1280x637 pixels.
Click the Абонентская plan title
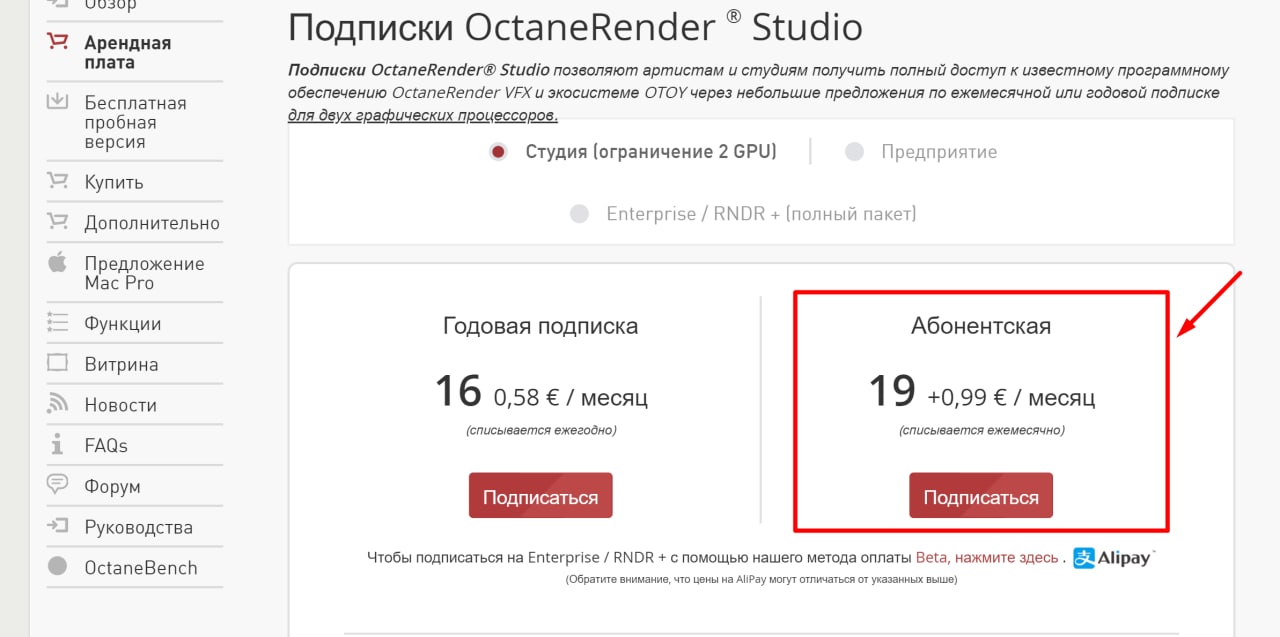[x=981, y=326]
